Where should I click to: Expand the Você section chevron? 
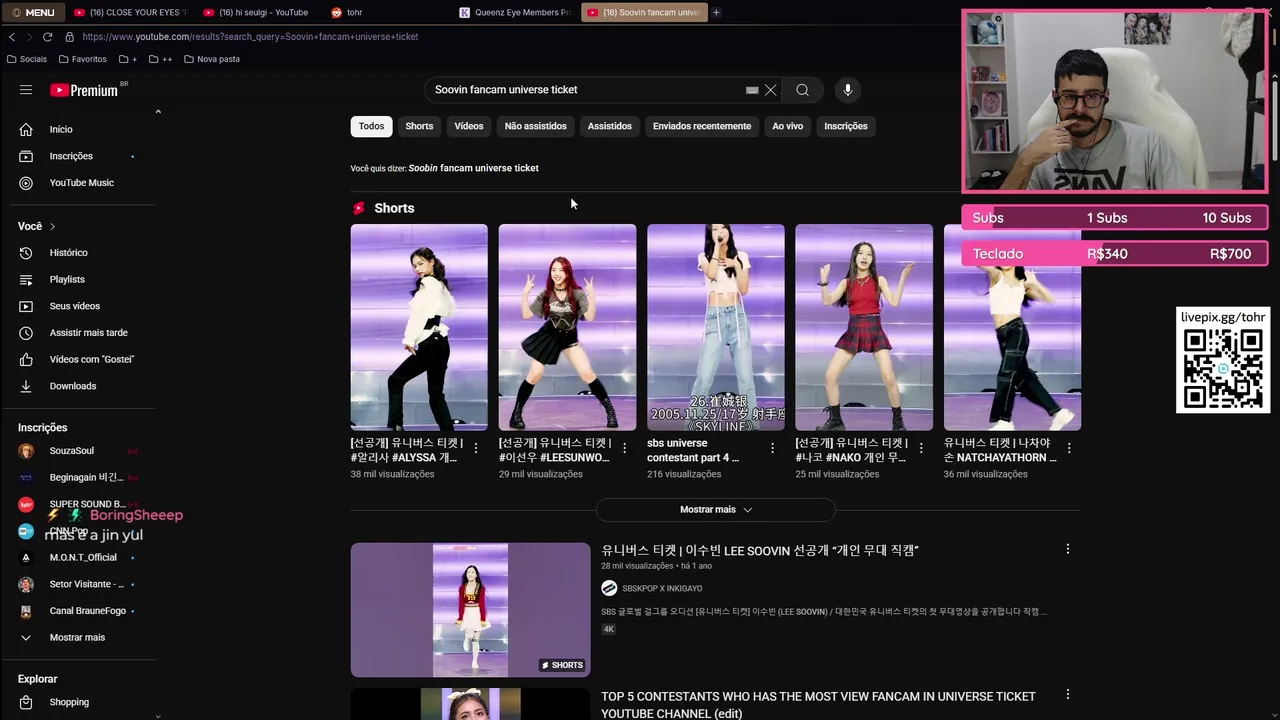(52, 226)
